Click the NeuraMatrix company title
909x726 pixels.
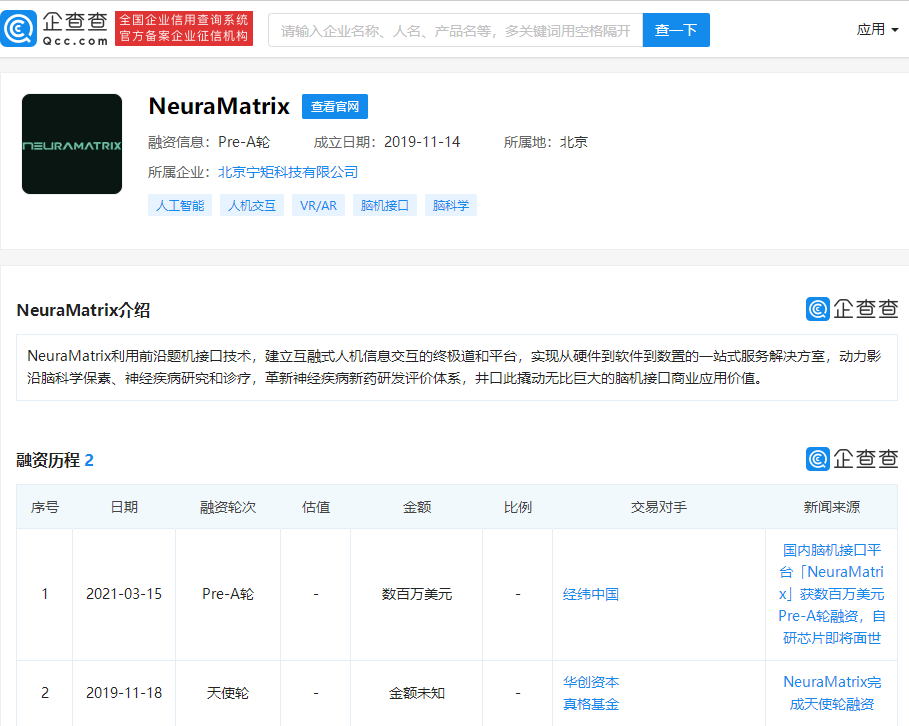(219, 106)
